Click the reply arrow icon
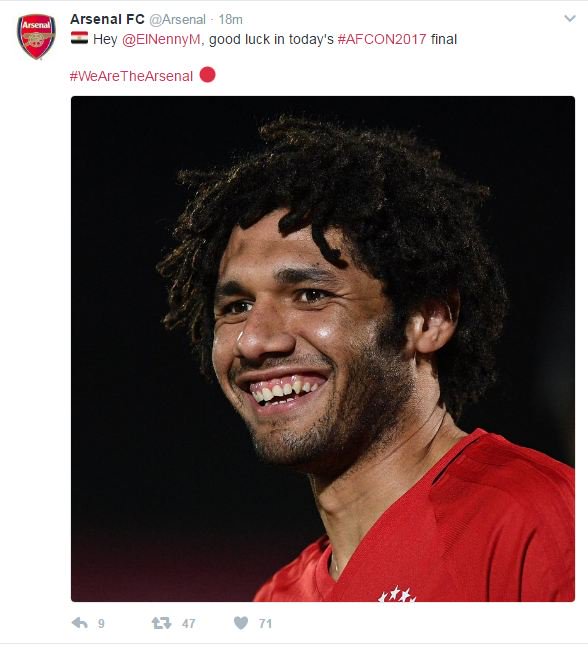This screenshot has width=588, height=650. click(80, 623)
